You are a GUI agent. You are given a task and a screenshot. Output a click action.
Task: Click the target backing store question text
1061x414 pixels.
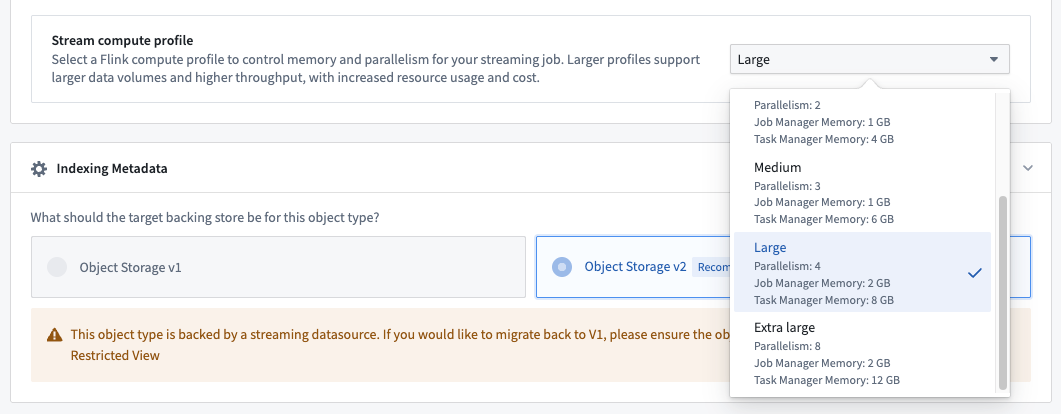click(x=205, y=217)
